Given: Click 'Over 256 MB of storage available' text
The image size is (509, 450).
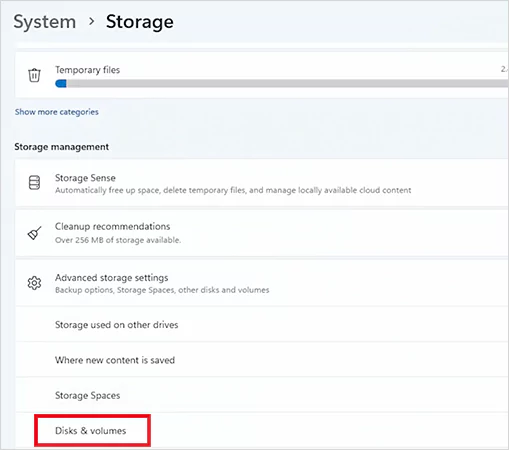Looking at the screenshot, I should (118, 240).
